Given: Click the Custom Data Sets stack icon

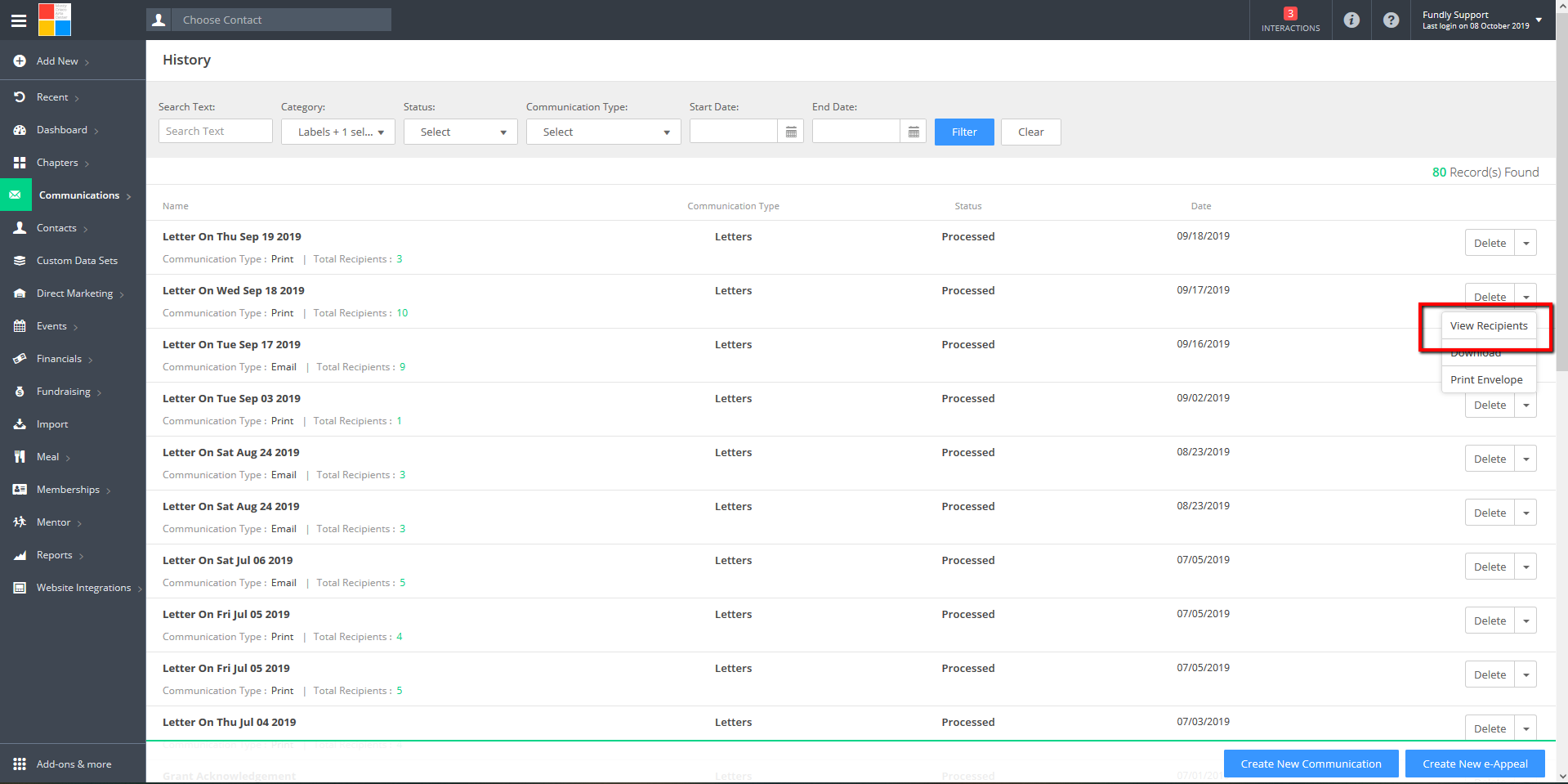Looking at the screenshot, I should coord(20,261).
